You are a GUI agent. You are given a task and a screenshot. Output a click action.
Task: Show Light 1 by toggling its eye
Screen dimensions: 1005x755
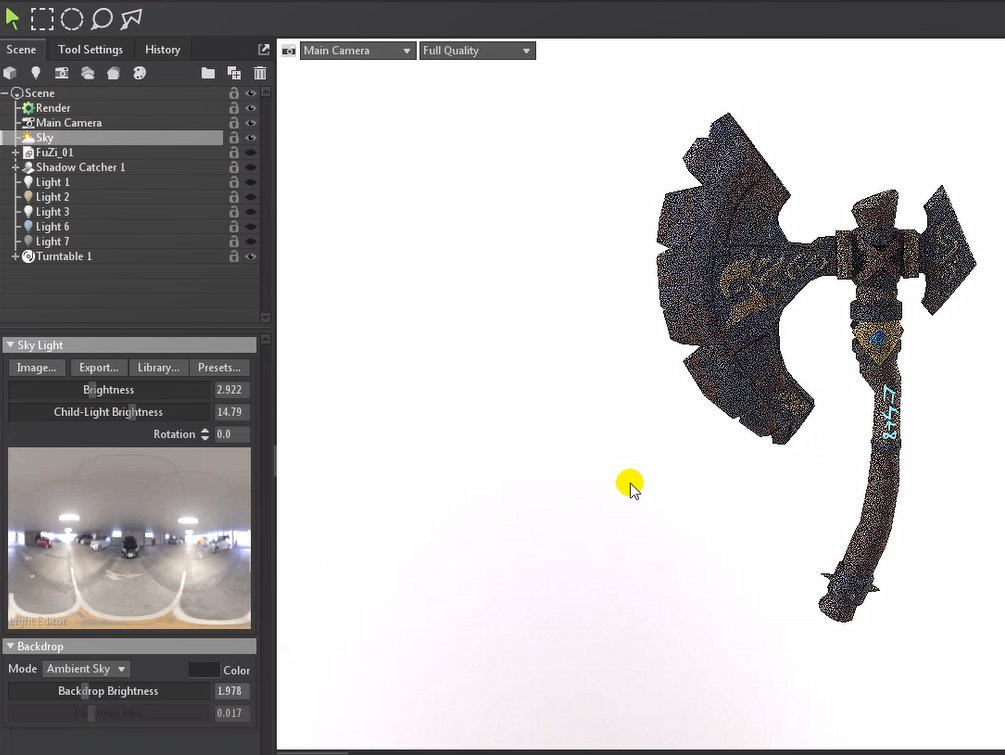tap(251, 182)
